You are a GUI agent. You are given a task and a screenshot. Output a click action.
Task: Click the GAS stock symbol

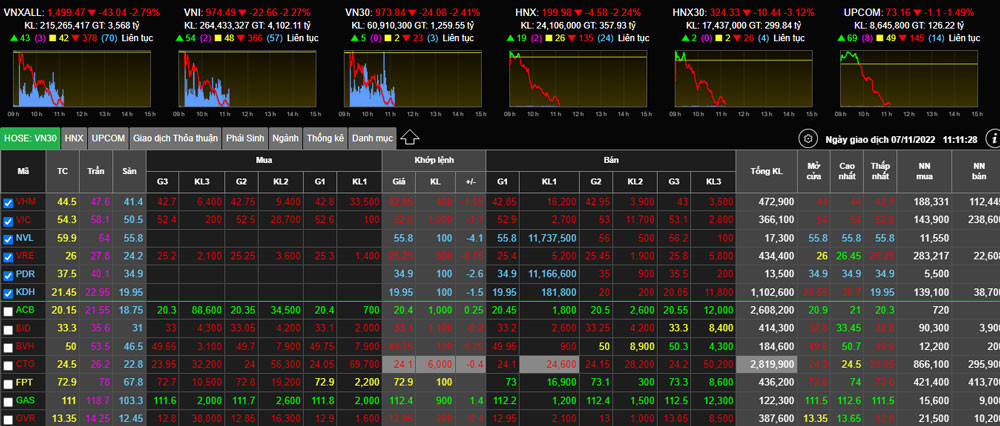coord(25,400)
